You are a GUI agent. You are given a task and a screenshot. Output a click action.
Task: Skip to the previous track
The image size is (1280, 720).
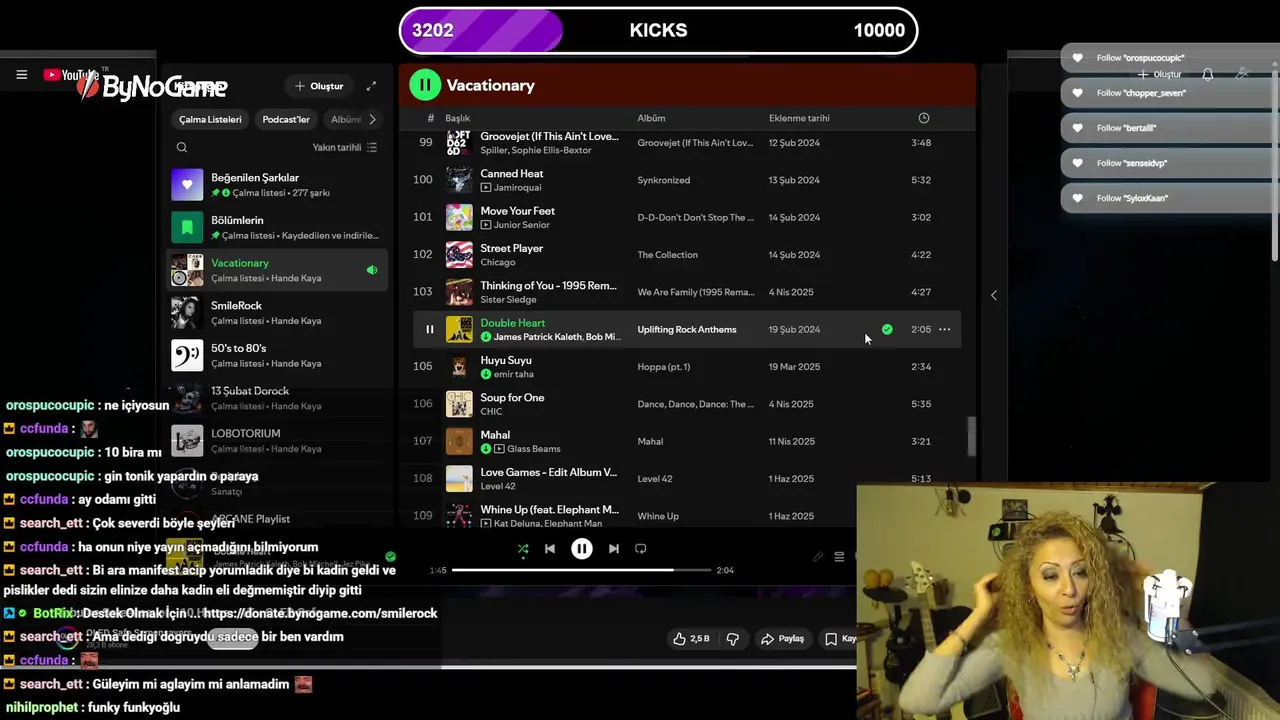pyautogui.click(x=550, y=548)
